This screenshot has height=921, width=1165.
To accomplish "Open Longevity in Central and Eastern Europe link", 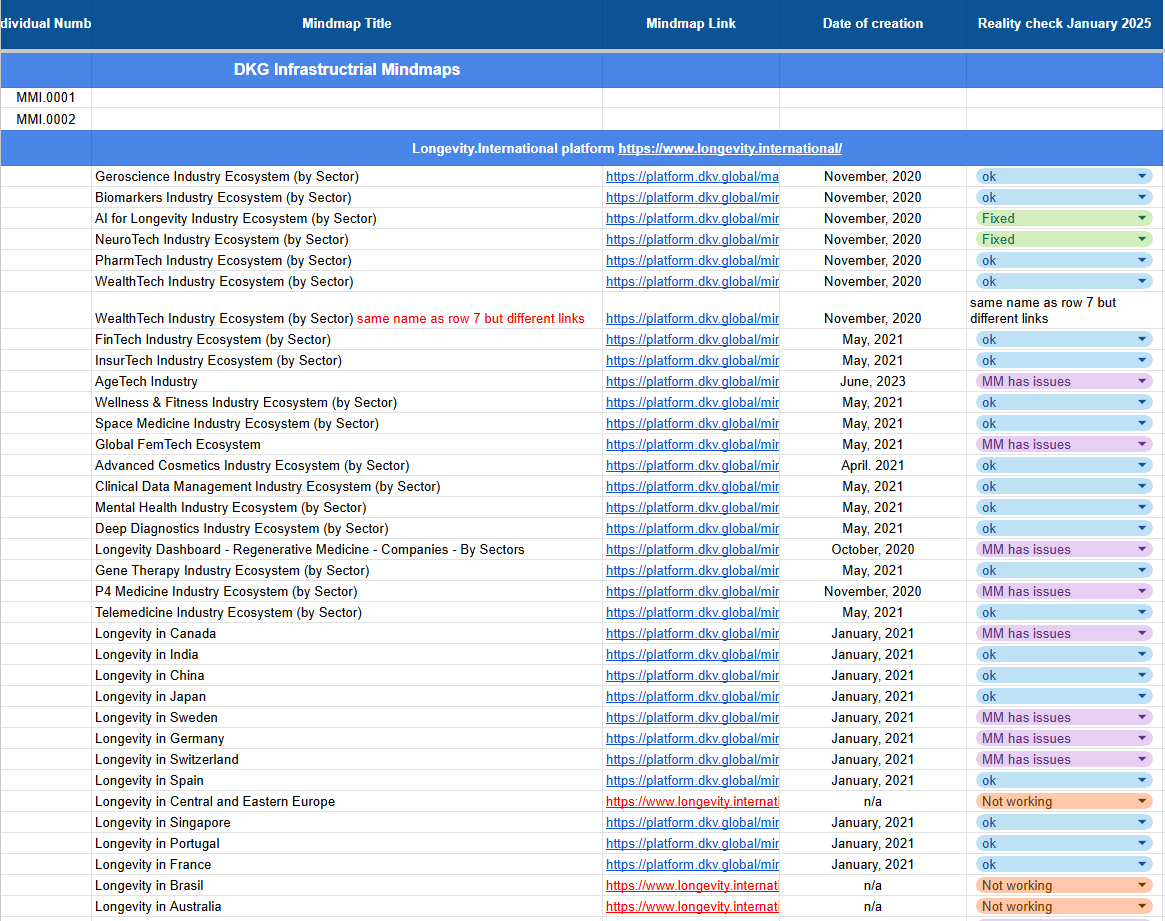I will click(692, 802).
